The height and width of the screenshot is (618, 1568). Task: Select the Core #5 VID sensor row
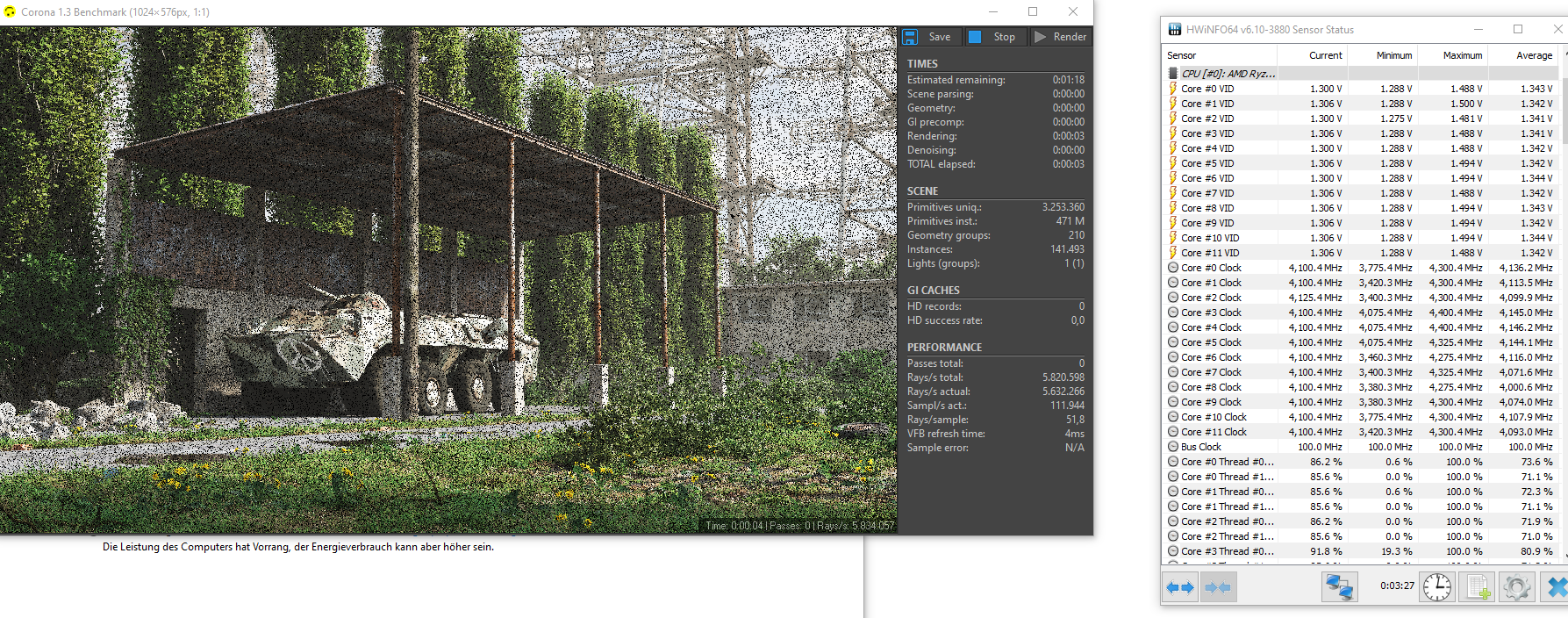(1360, 163)
